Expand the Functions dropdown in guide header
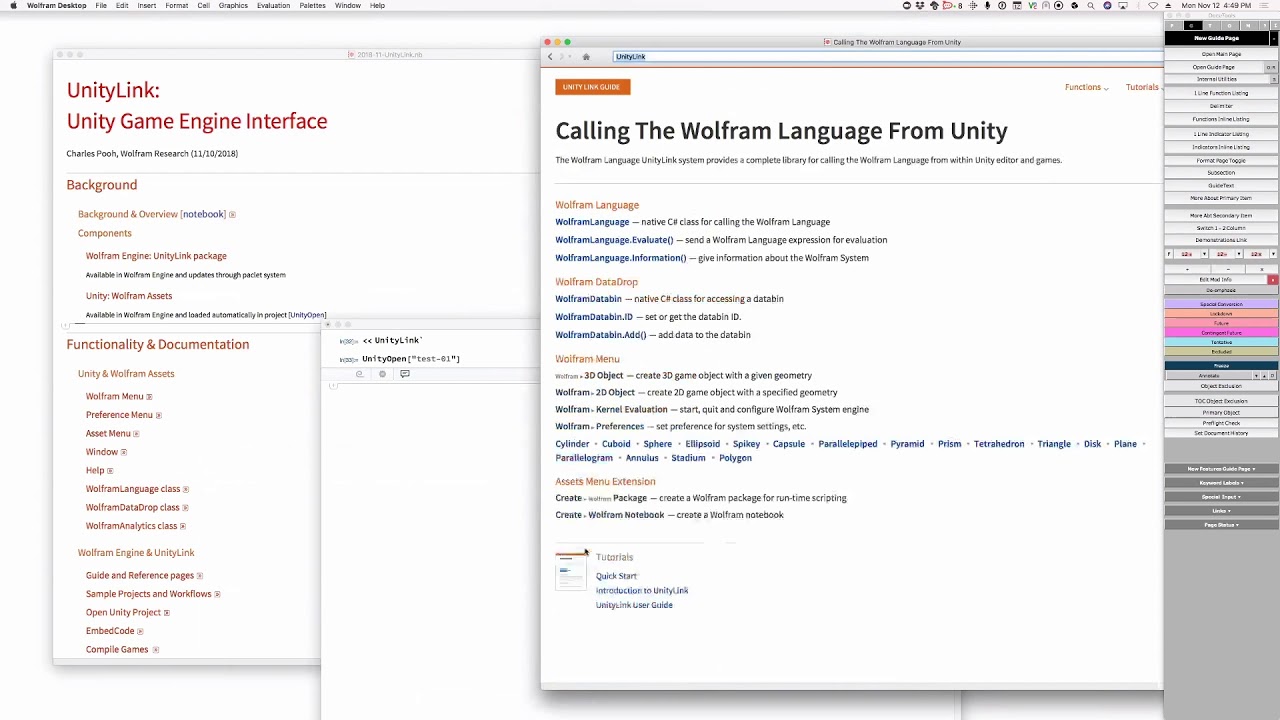1280x720 pixels. coord(1086,88)
